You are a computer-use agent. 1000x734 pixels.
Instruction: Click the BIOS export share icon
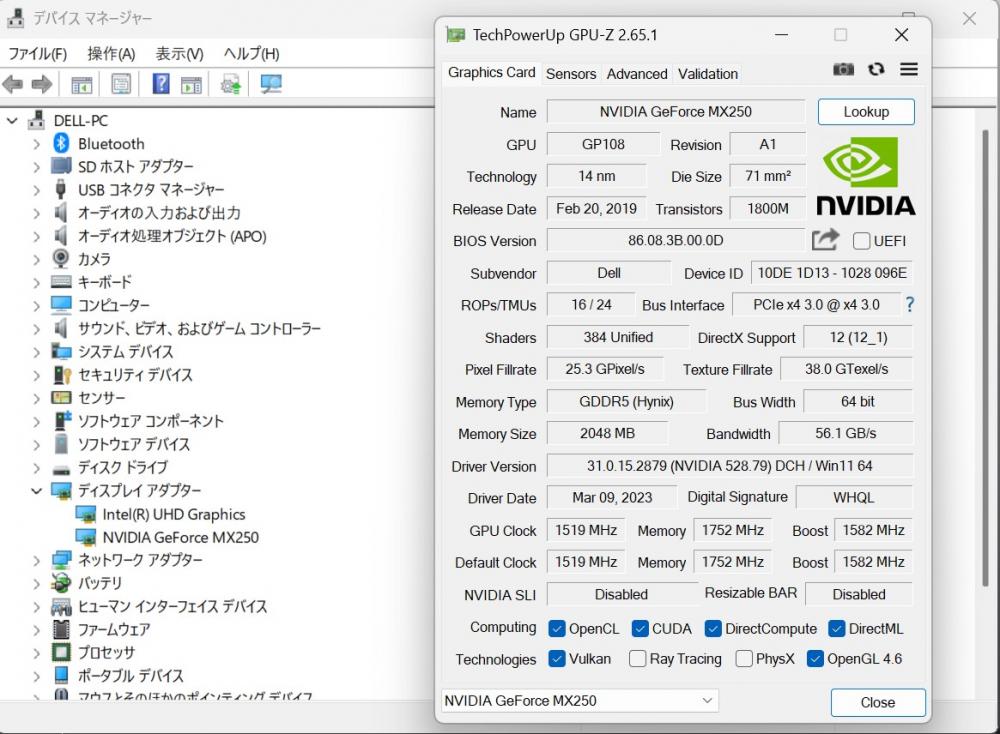[826, 240]
